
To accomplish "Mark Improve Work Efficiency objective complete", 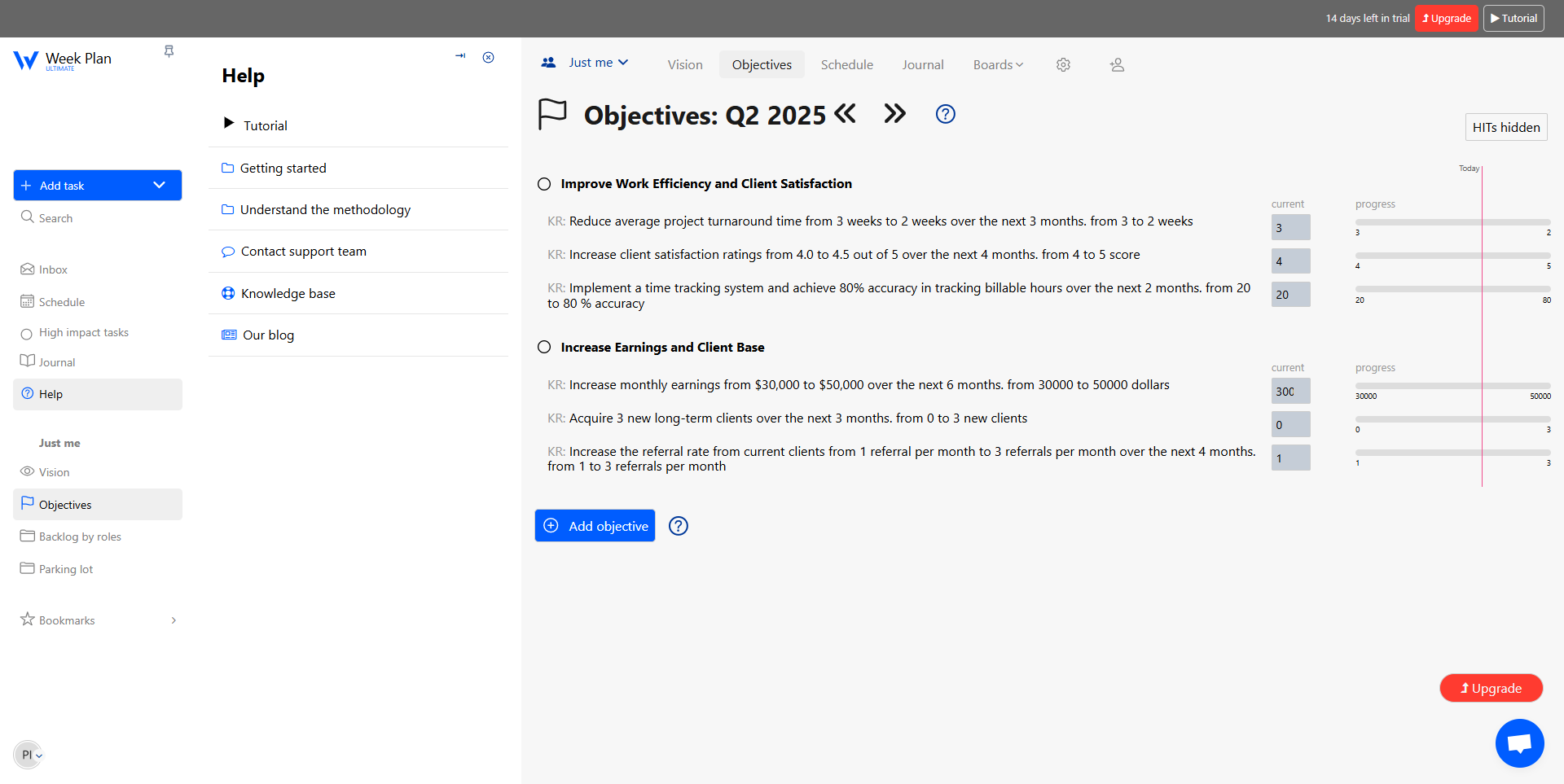I will click(x=544, y=184).
